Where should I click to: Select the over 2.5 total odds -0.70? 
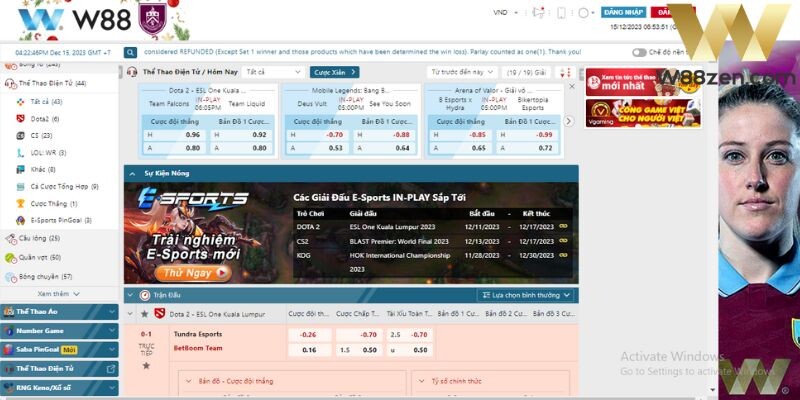point(409,335)
